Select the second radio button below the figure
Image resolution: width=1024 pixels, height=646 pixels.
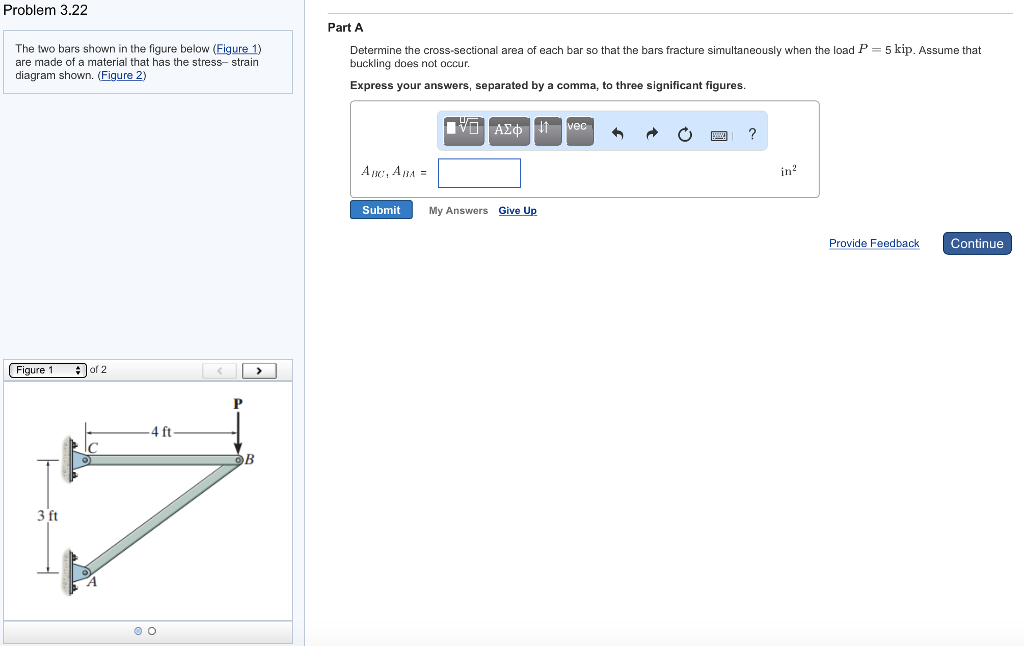[x=152, y=631]
